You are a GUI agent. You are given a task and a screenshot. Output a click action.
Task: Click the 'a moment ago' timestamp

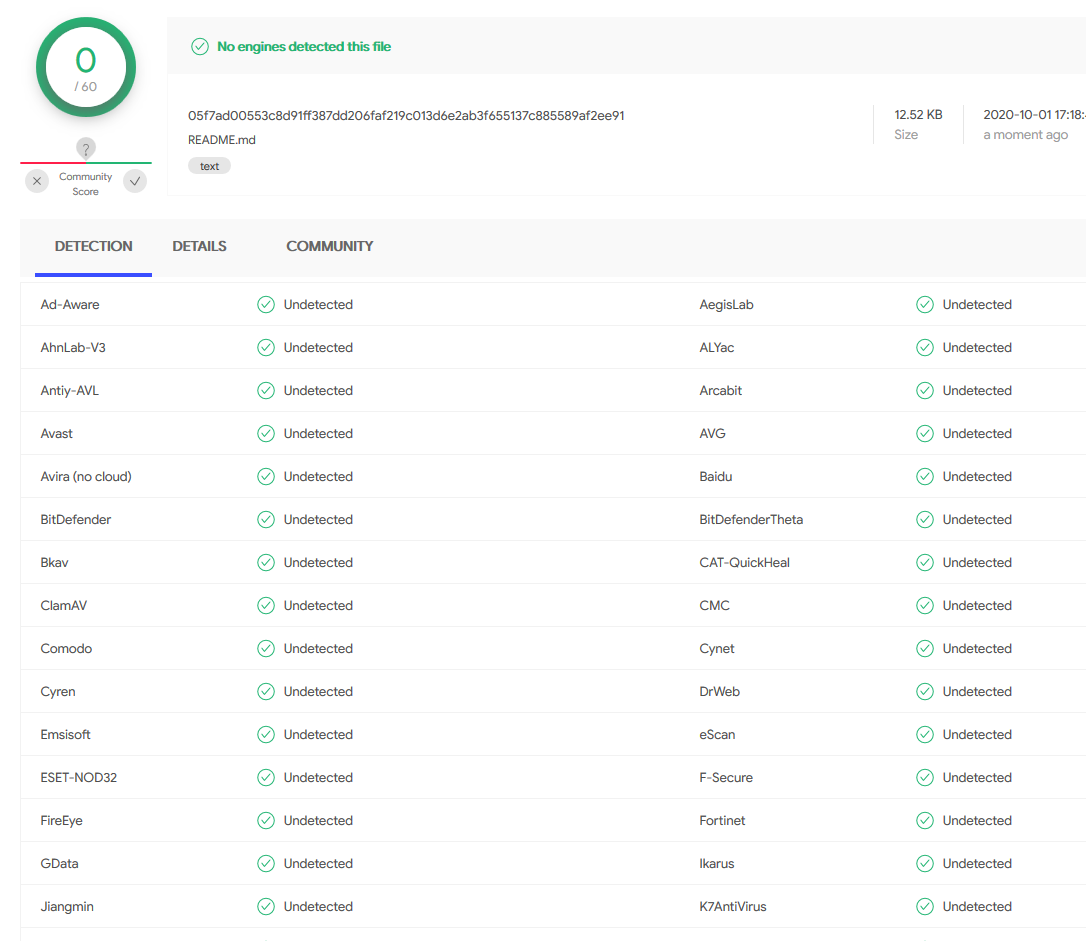pyautogui.click(x=1026, y=135)
